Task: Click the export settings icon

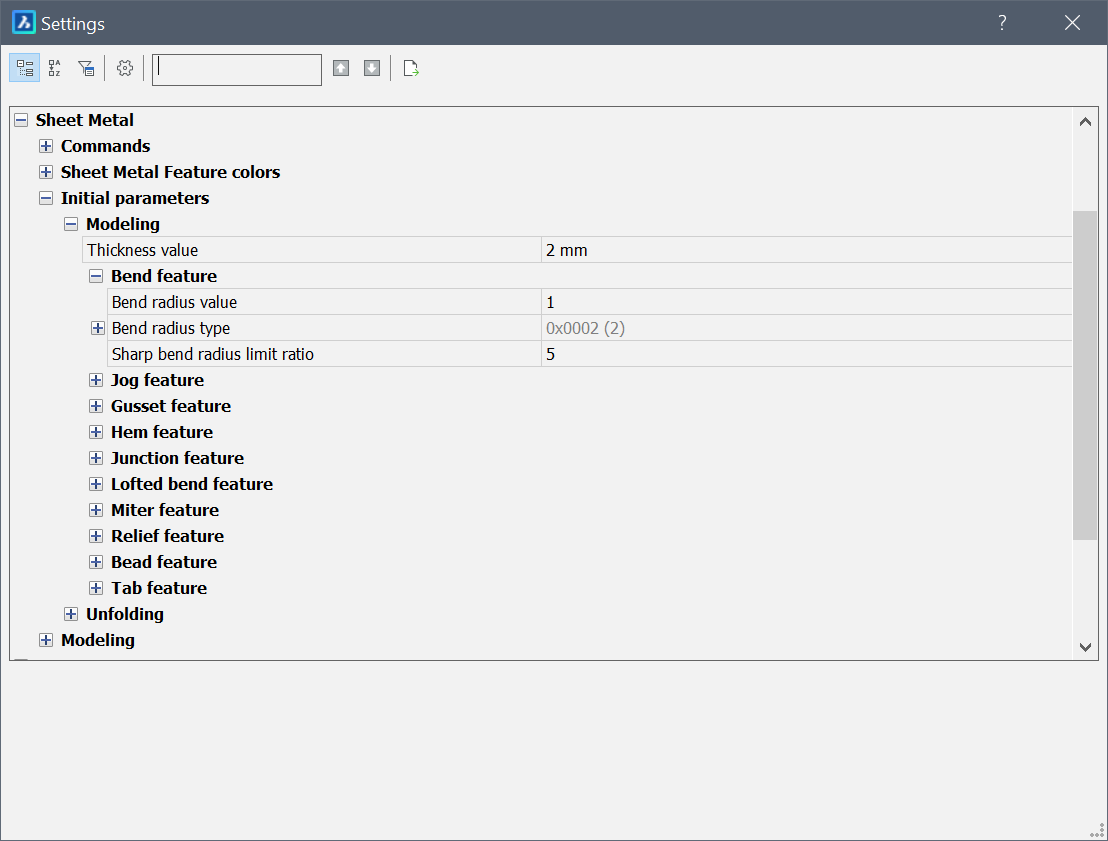Action: click(x=410, y=68)
